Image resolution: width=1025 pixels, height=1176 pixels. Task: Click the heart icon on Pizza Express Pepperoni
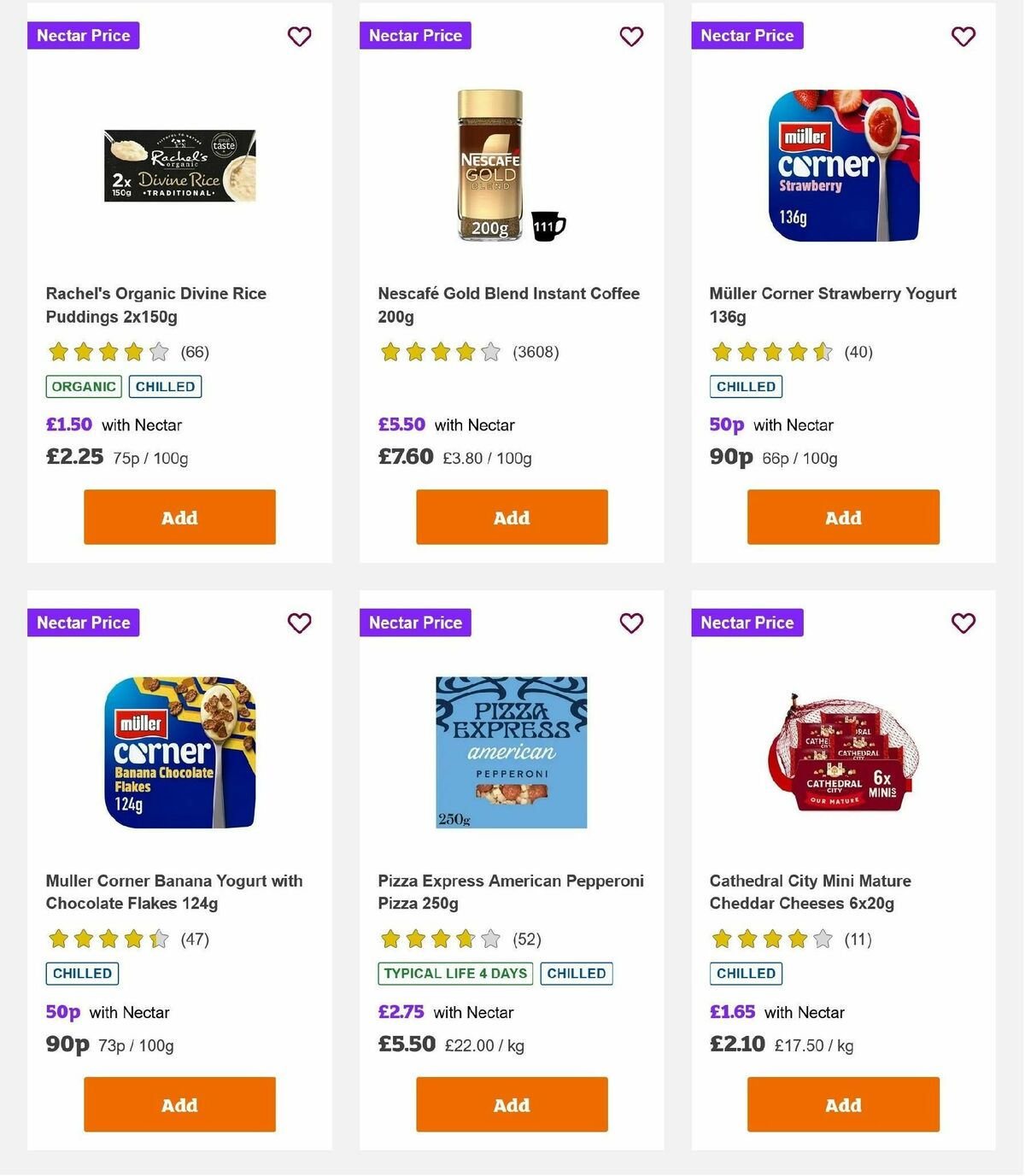tap(631, 623)
